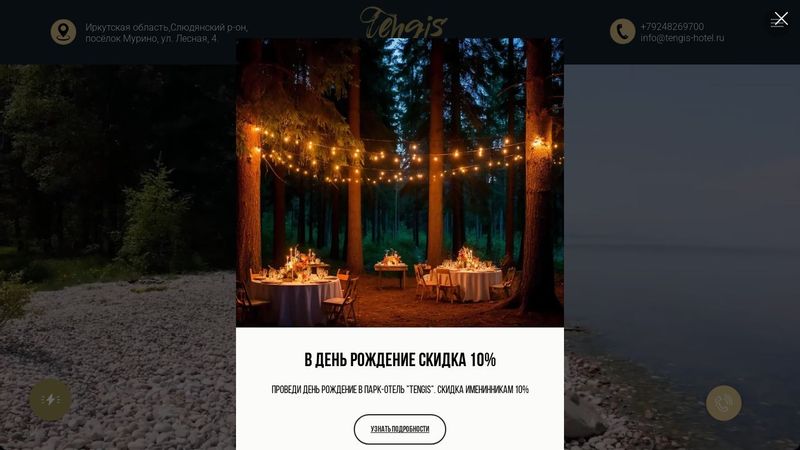800x450 pixels.
Task: Click the посёлок Мурино, ул. Лесная address line
Action: pos(151,38)
